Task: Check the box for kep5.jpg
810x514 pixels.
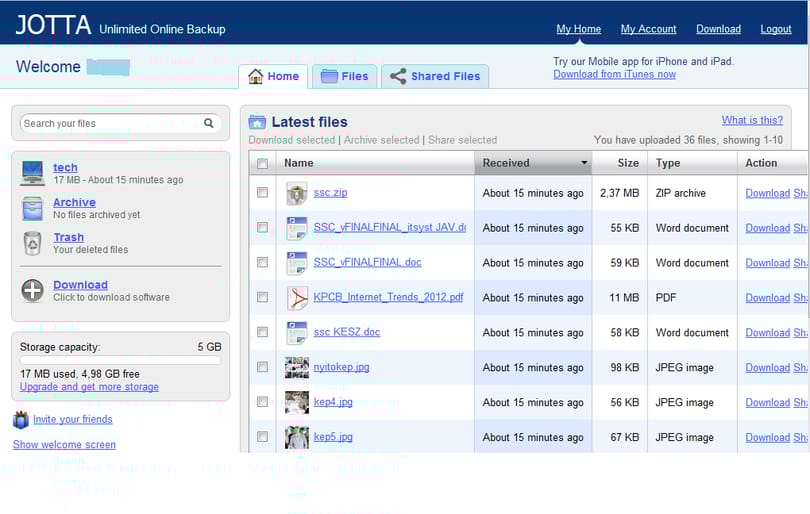Action: point(262,437)
